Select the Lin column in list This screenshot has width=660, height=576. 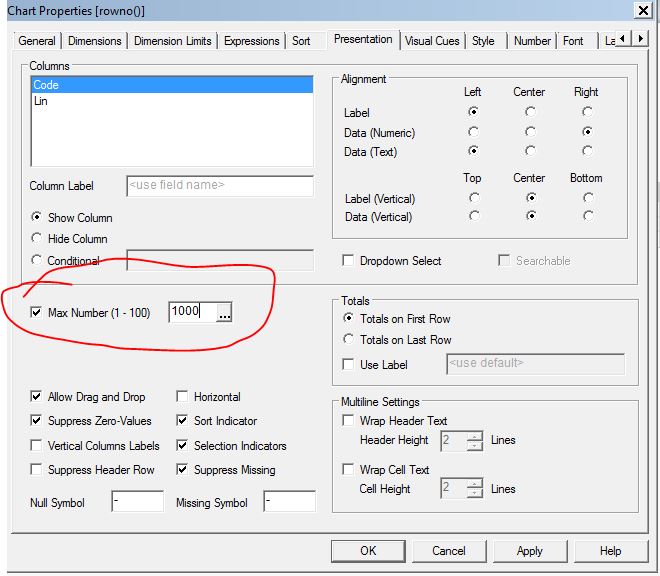pyautogui.click(x=172, y=101)
